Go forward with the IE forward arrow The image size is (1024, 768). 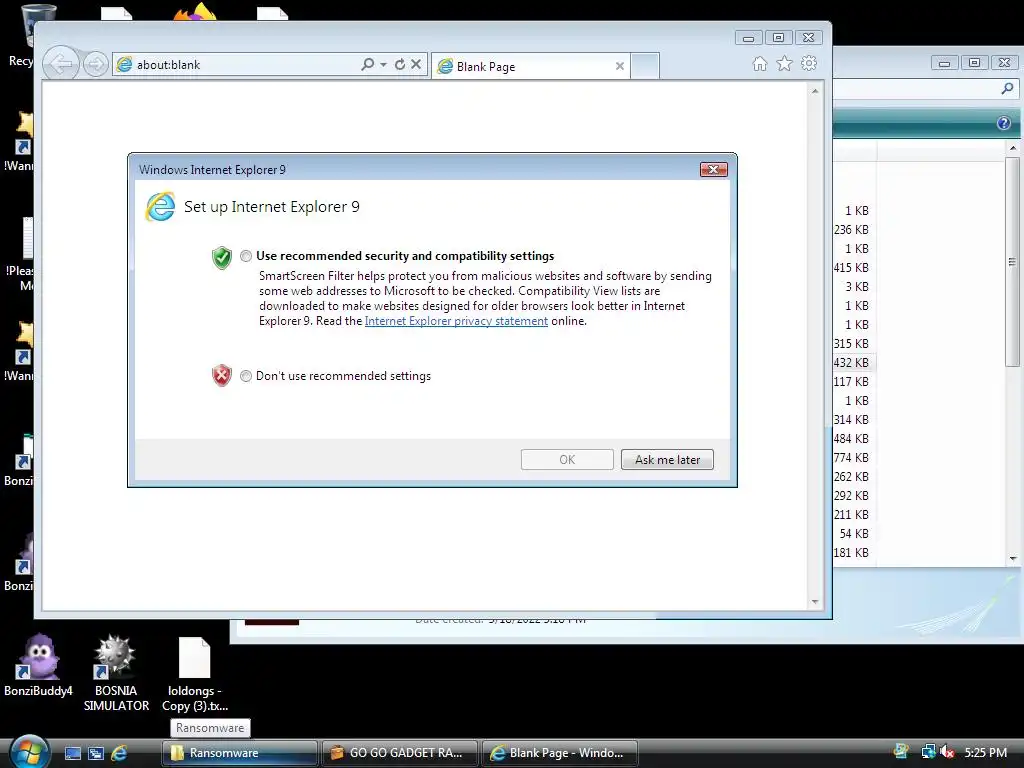click(x=95, y=64)
